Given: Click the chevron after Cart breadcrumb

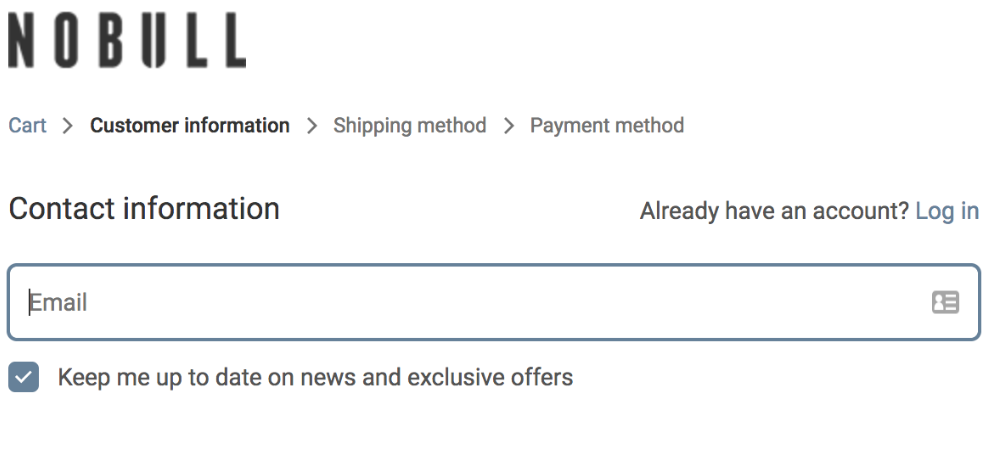Looking at the screenshot, I should pyautogui.click(x=68, y=126).
